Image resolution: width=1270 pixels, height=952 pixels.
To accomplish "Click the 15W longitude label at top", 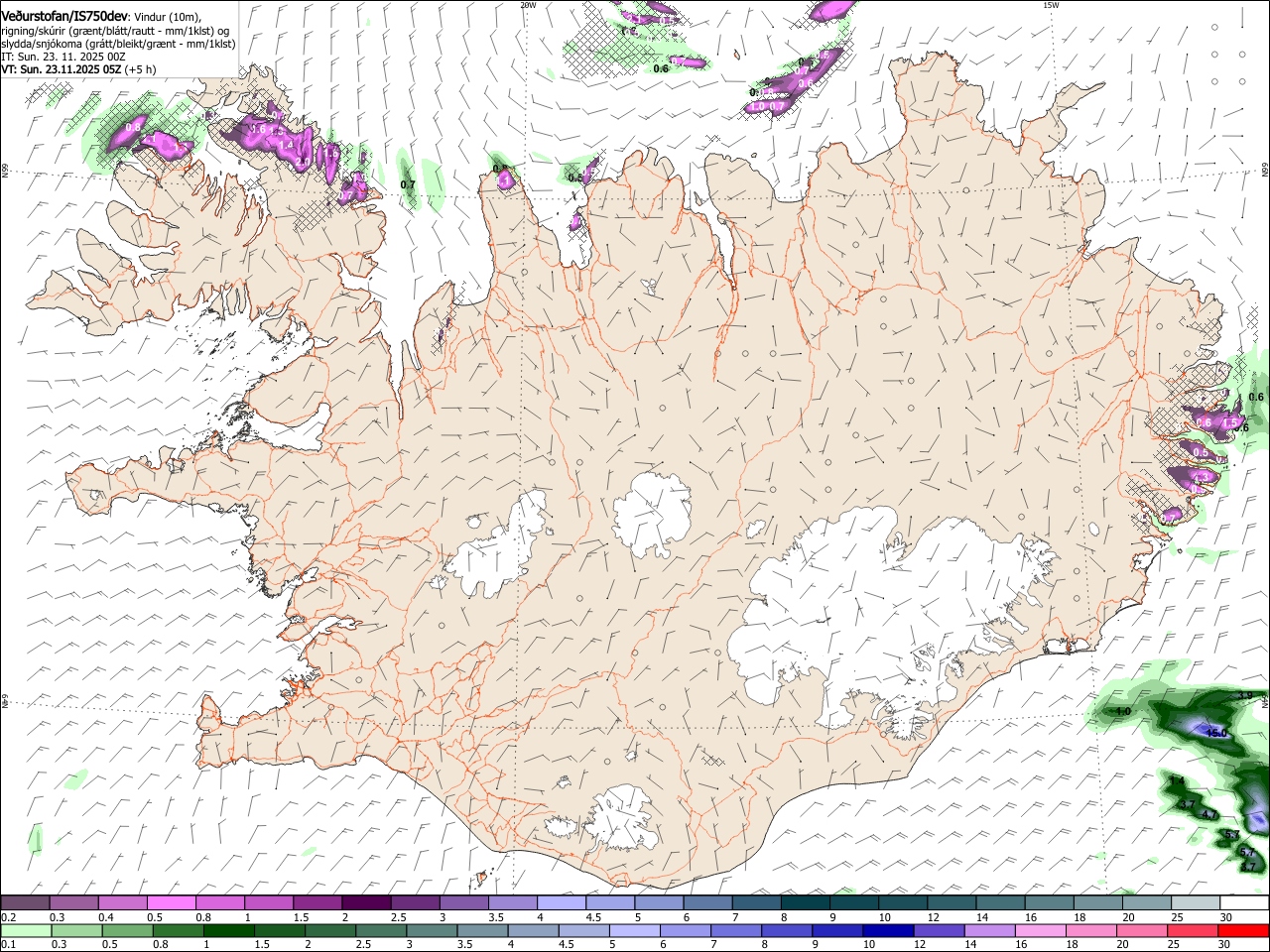I will (1051, 4).
